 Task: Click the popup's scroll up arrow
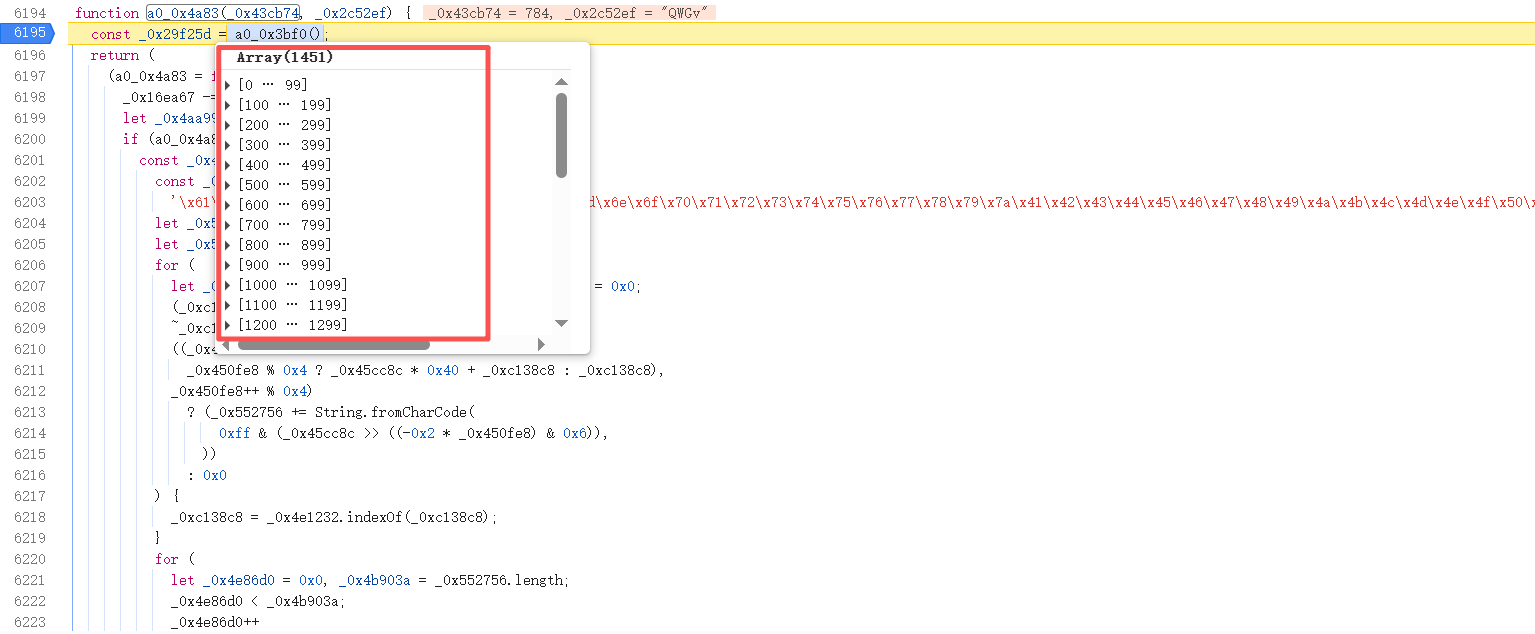561,82
